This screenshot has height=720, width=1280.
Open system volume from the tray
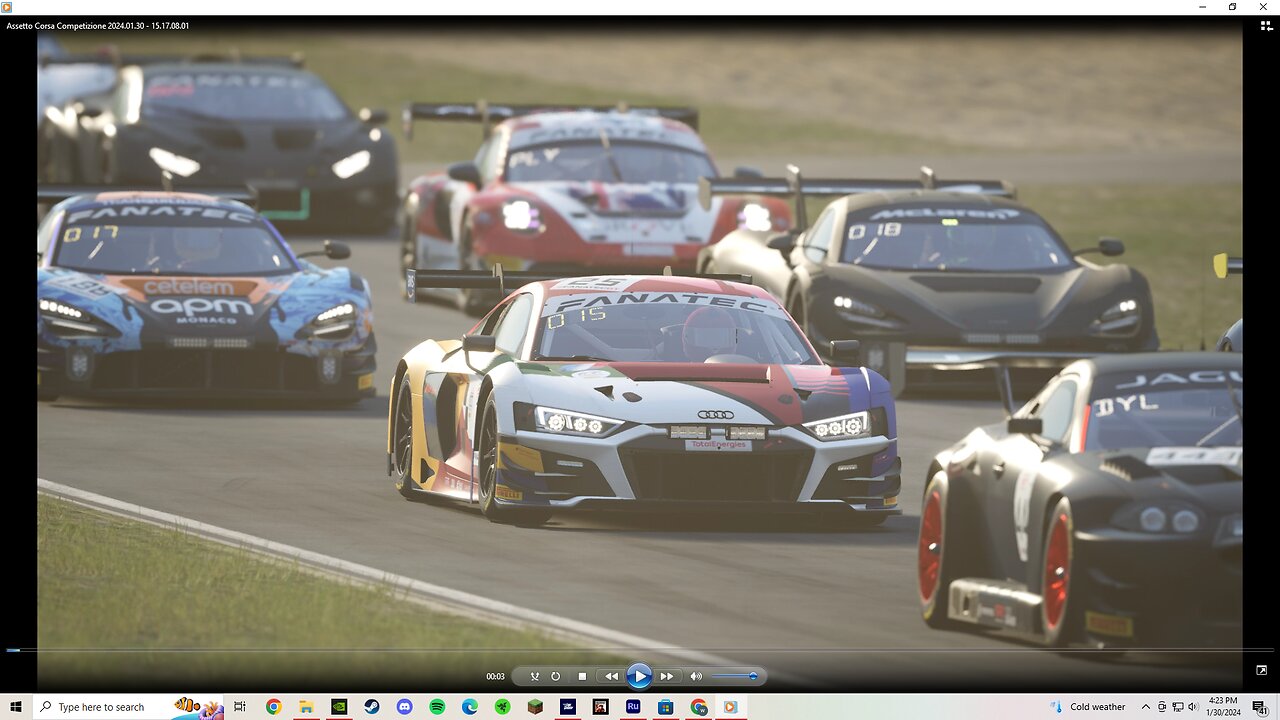pos(1192,707)
